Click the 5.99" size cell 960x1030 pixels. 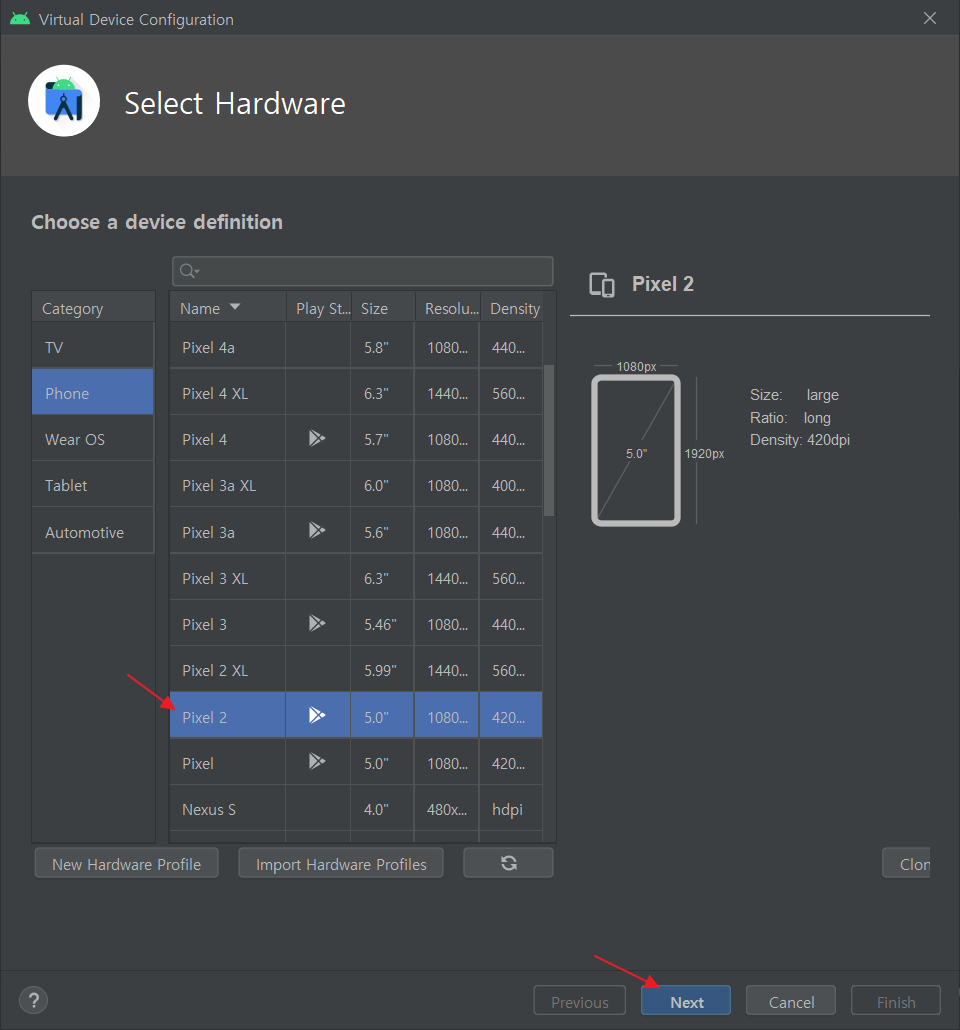380,670
